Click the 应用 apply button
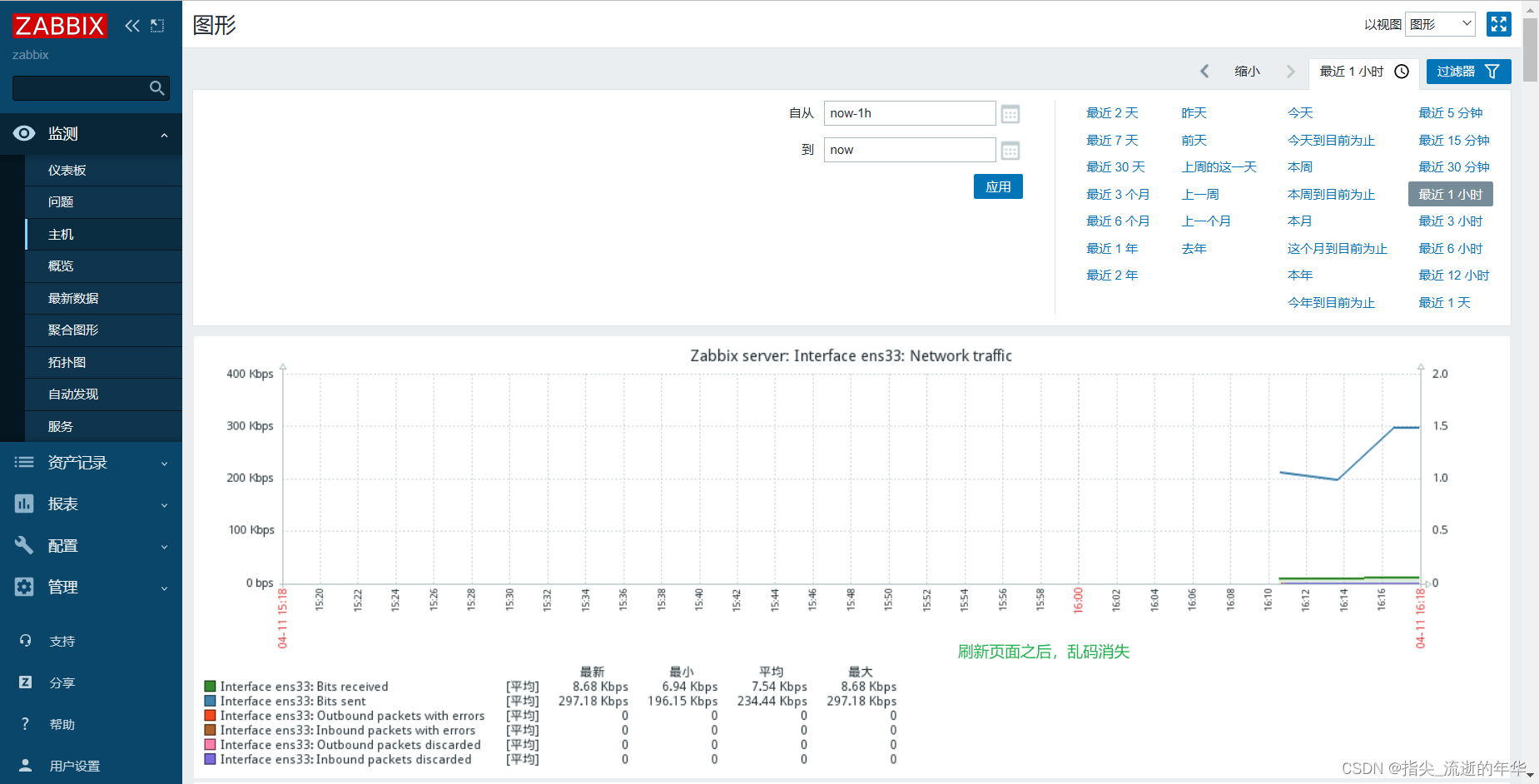 (998, 186)
